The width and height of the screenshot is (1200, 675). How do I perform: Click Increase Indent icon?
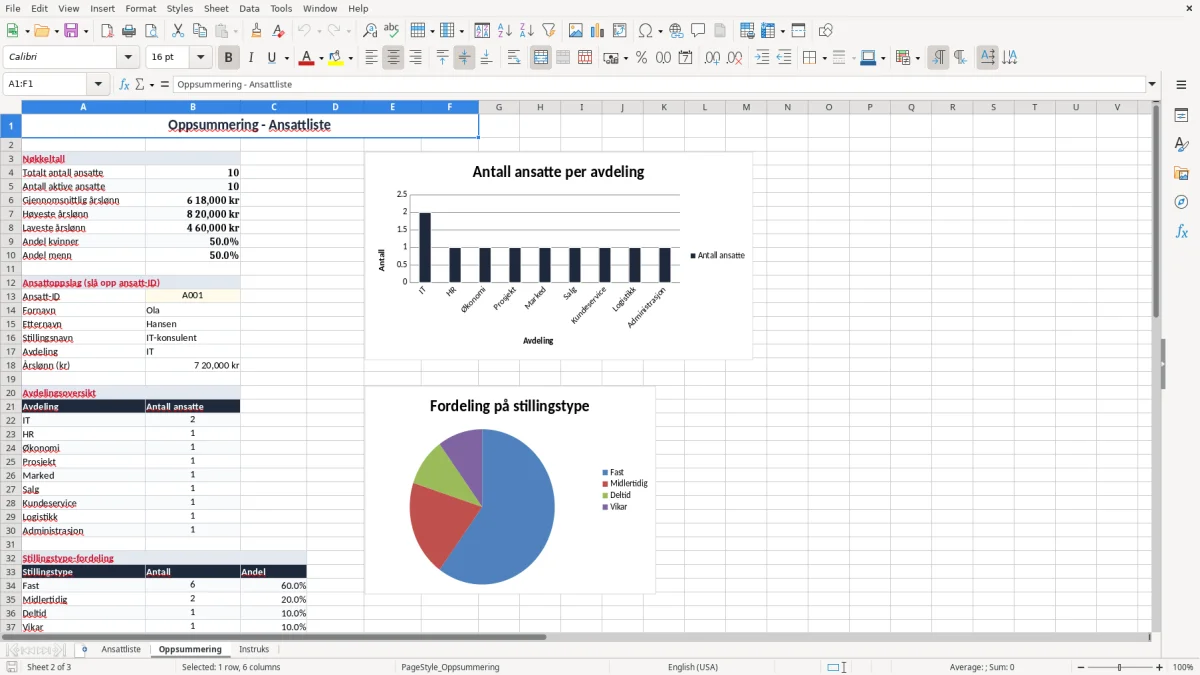pos(762,58)
